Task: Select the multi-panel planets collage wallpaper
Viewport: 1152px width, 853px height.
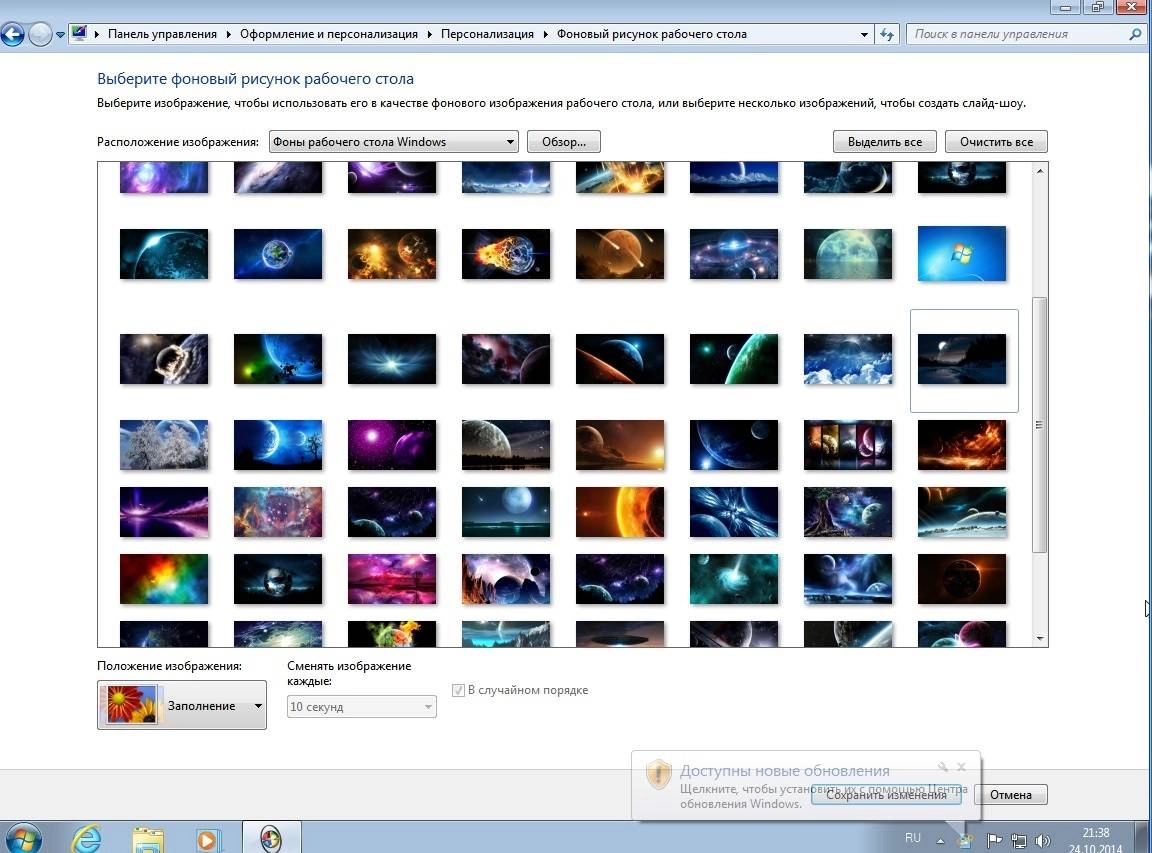Action: tap(848, 445)
